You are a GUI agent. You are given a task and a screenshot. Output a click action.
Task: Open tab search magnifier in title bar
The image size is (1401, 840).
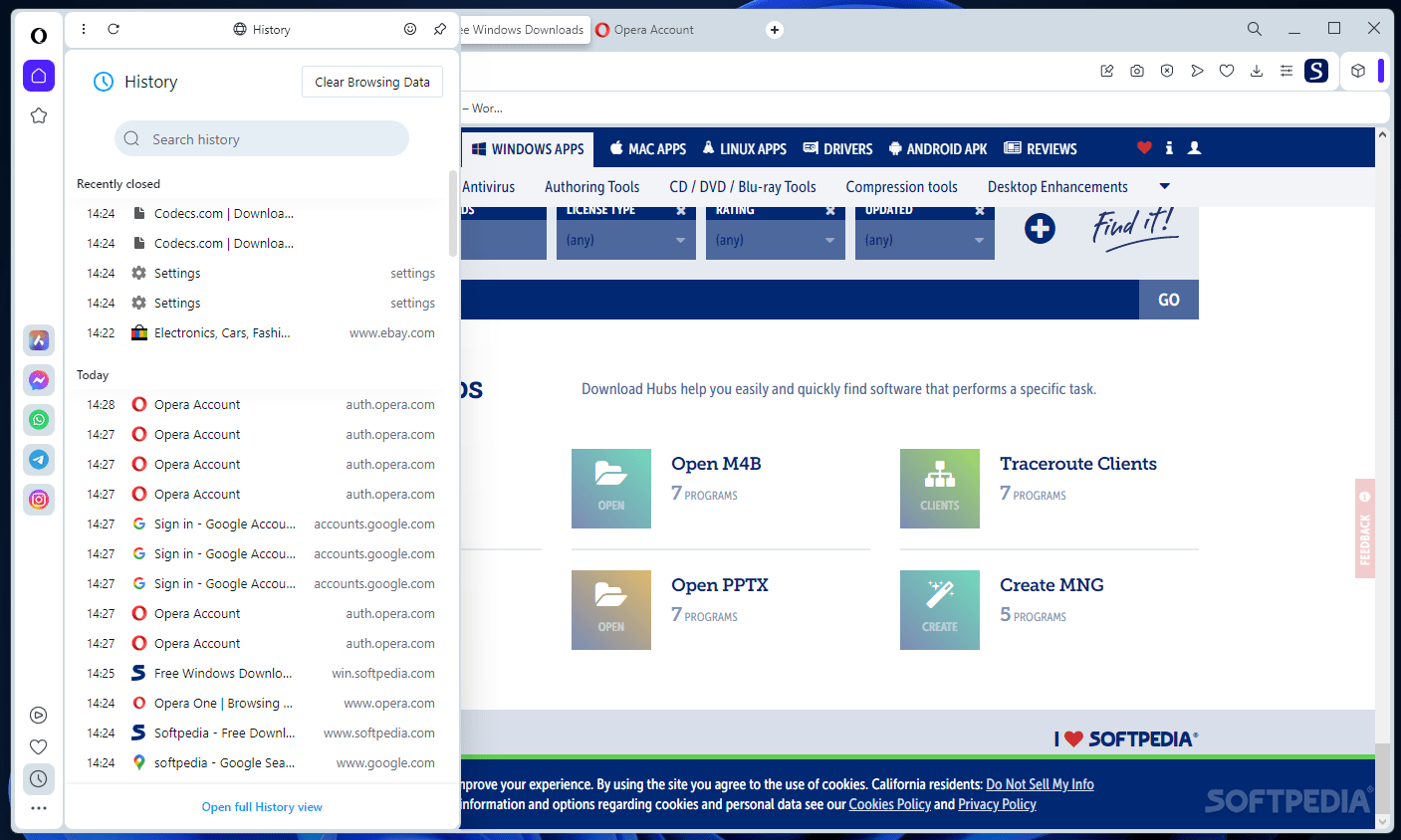click(1255, 30)
